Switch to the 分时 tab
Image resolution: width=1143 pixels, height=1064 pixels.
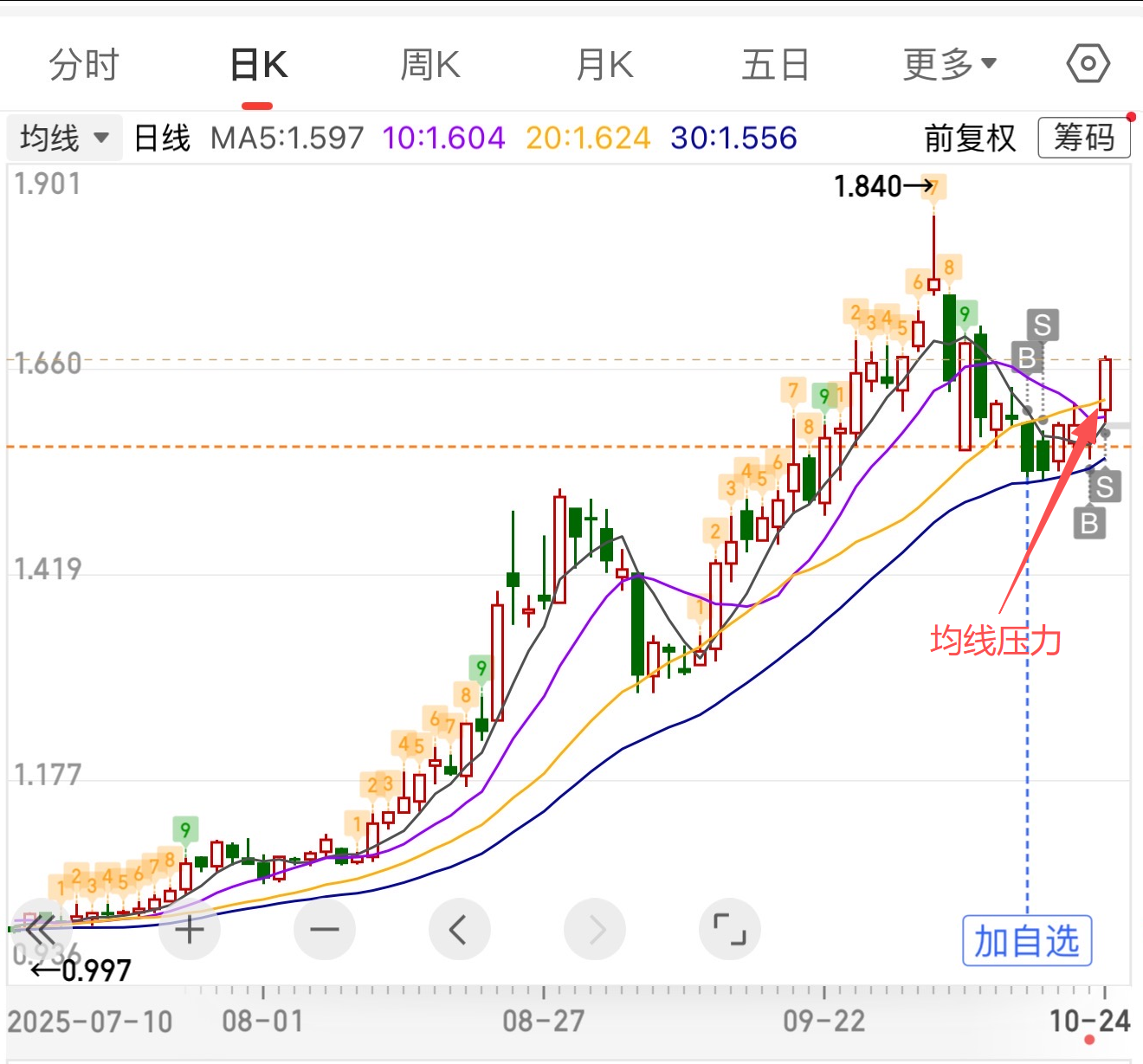pyautogui.click(x=83, y=65)
